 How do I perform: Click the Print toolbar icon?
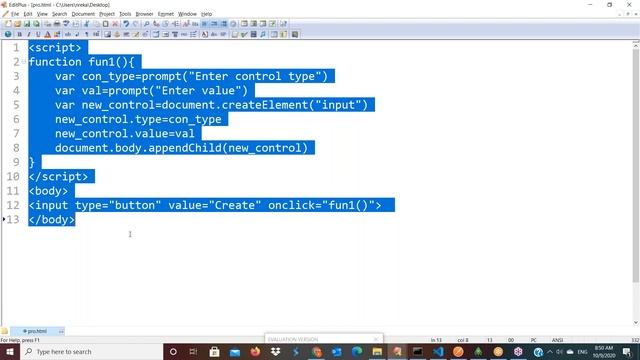point(57,24)
